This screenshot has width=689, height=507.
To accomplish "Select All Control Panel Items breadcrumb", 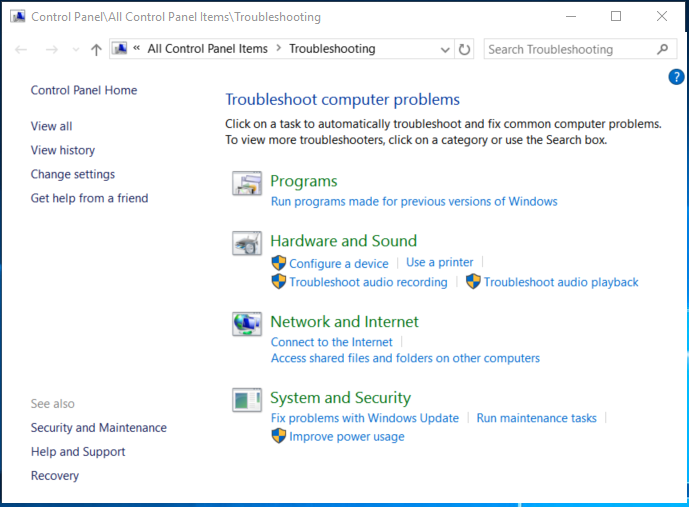I will [207, 49].
